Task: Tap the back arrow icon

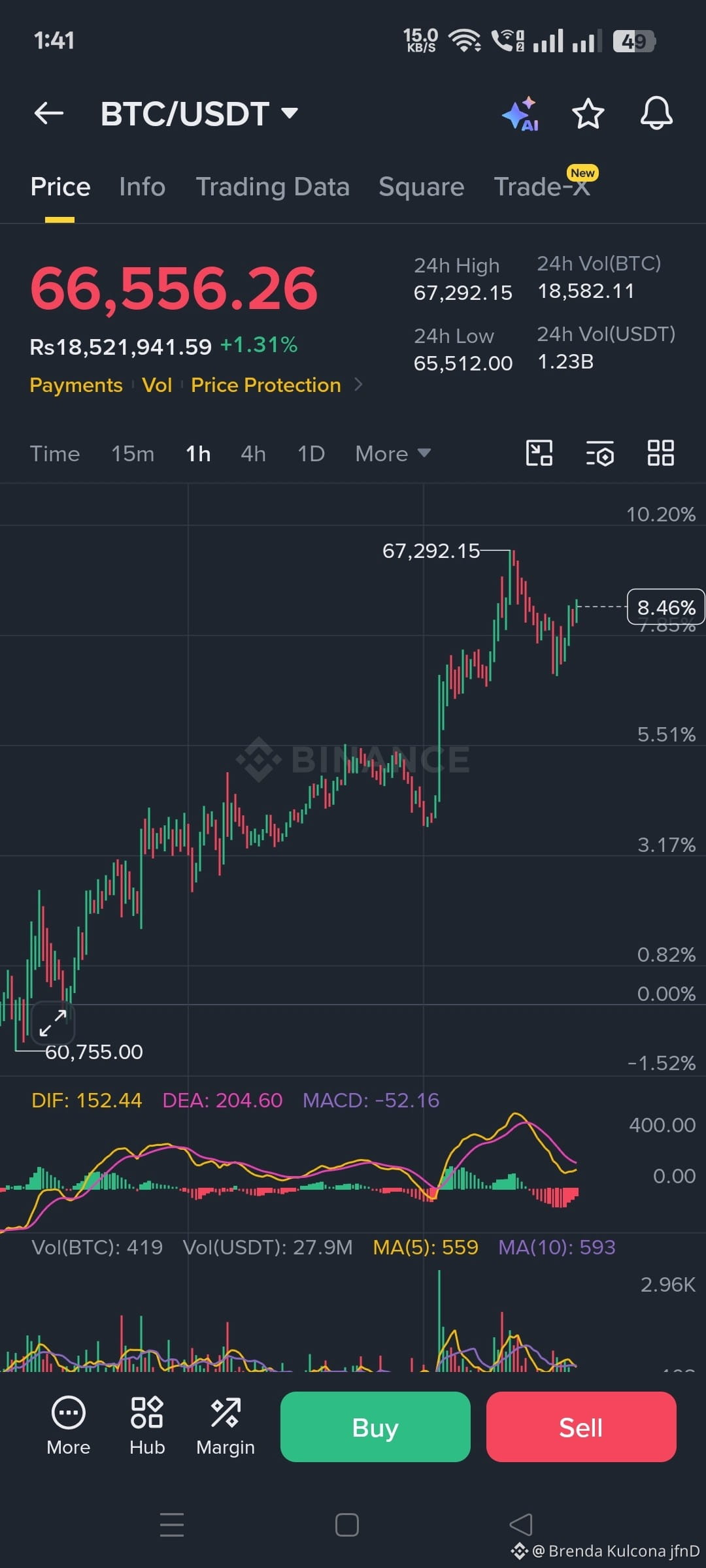Action: 49,113
